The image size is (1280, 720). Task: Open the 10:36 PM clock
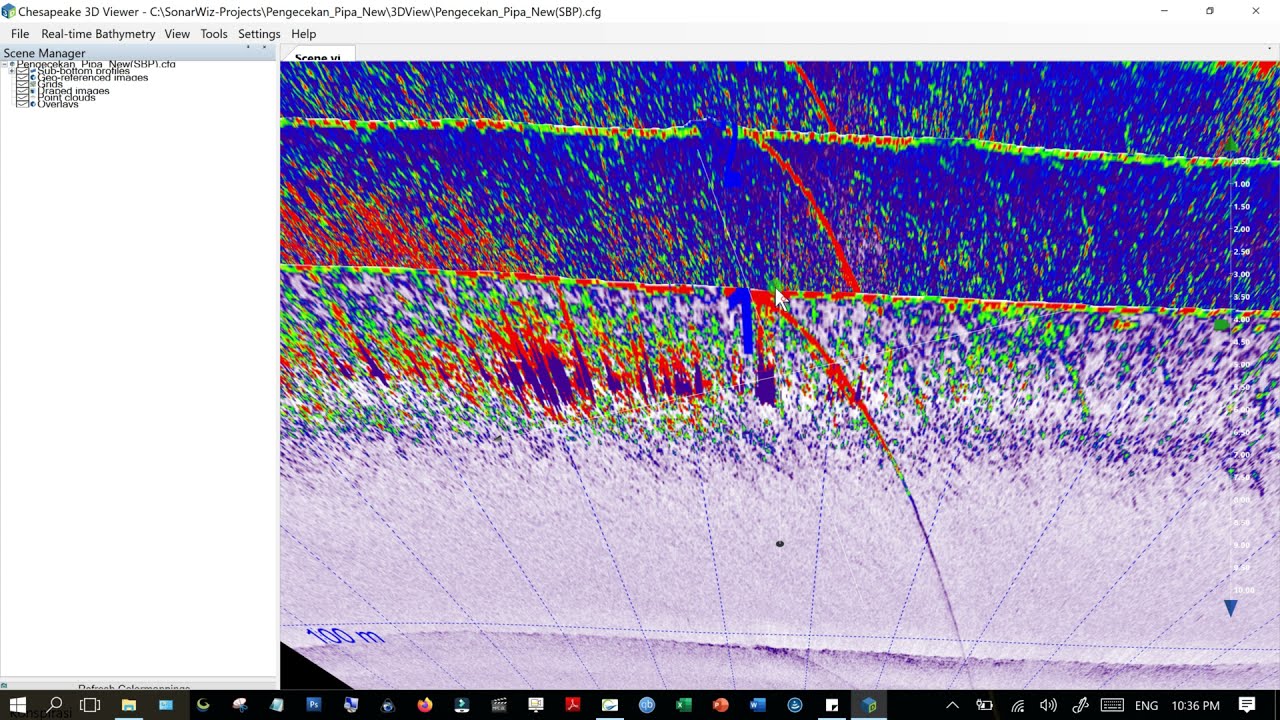pyautogui.click(x=1195, y=705)
